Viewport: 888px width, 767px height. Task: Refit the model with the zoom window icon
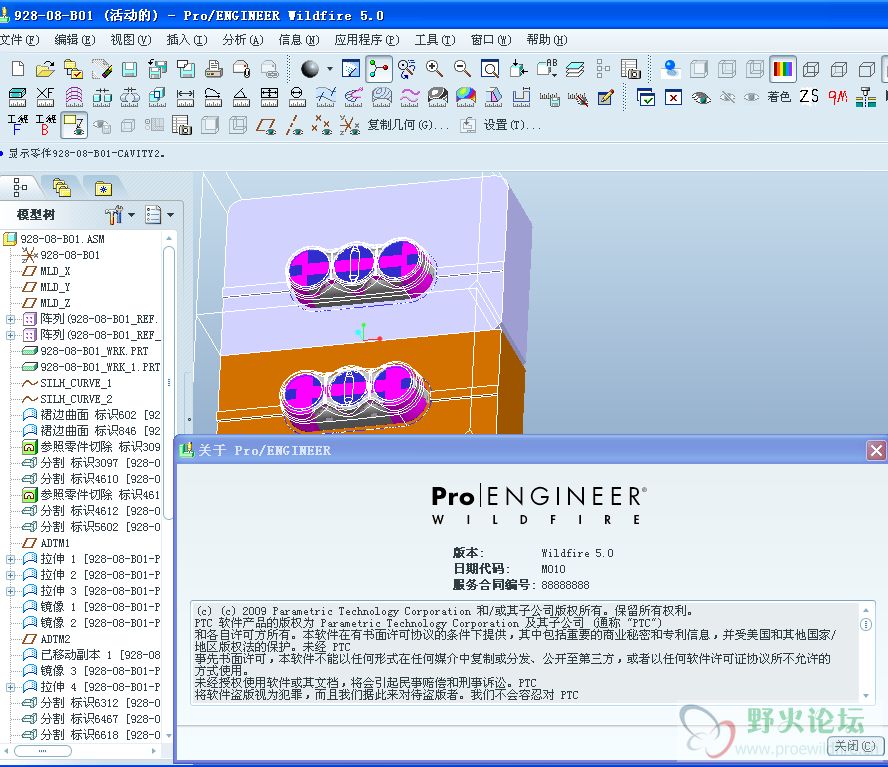coord(490,69)
